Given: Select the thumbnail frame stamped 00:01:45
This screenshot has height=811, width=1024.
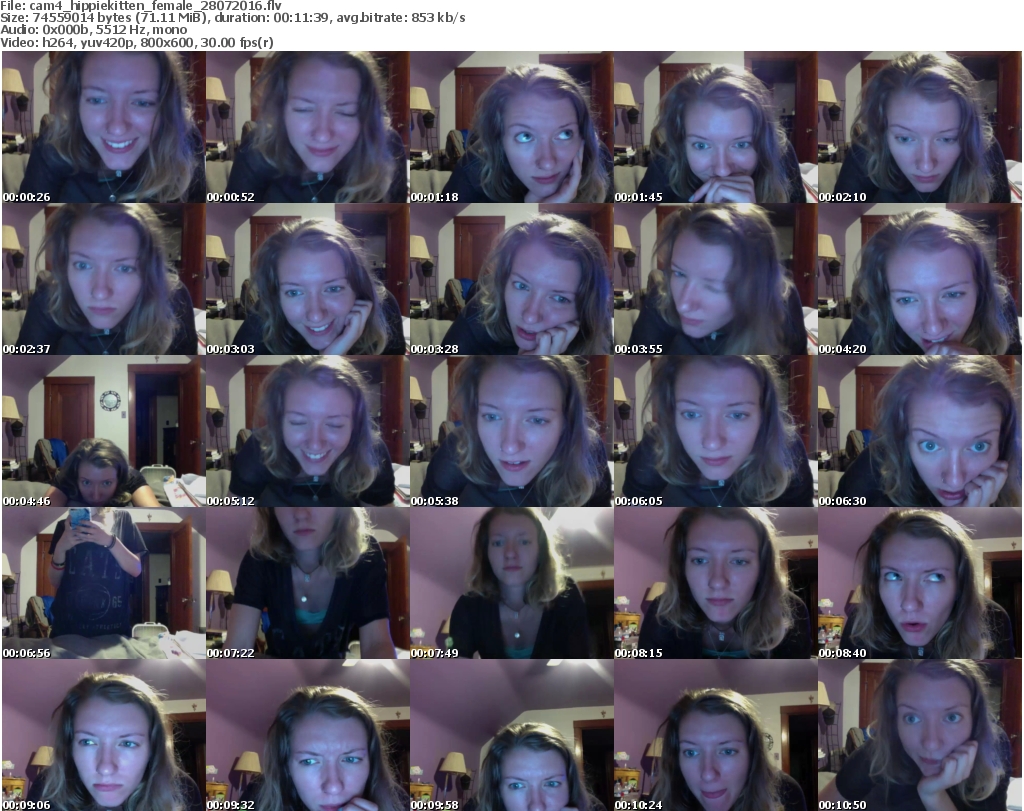Looking at the screenshot, I should click(x=716, y=127).
